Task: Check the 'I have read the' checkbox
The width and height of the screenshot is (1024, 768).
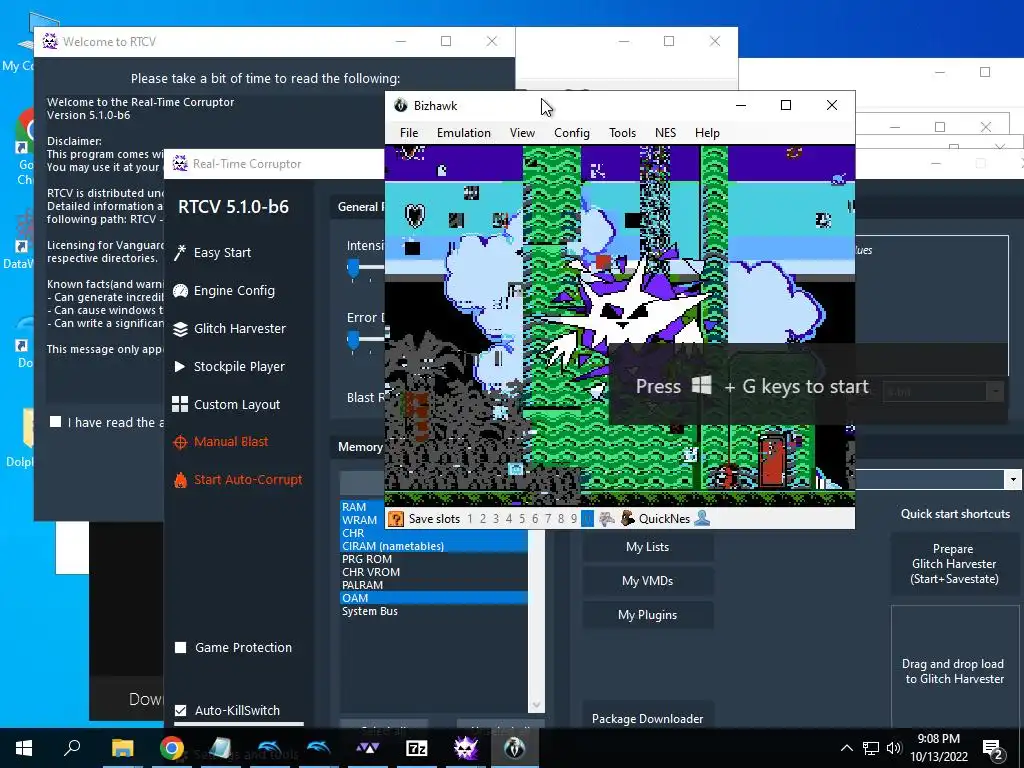Action: [56, 422]
